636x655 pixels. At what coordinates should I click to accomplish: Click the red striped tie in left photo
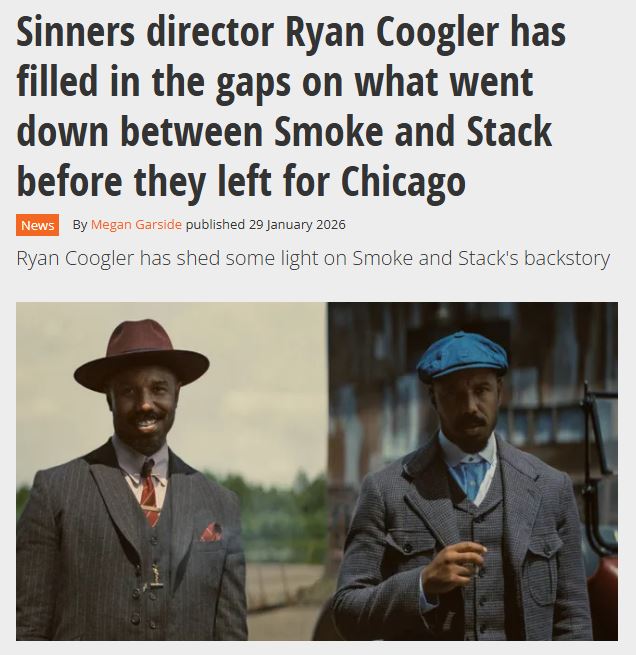[x=149, y=493]
